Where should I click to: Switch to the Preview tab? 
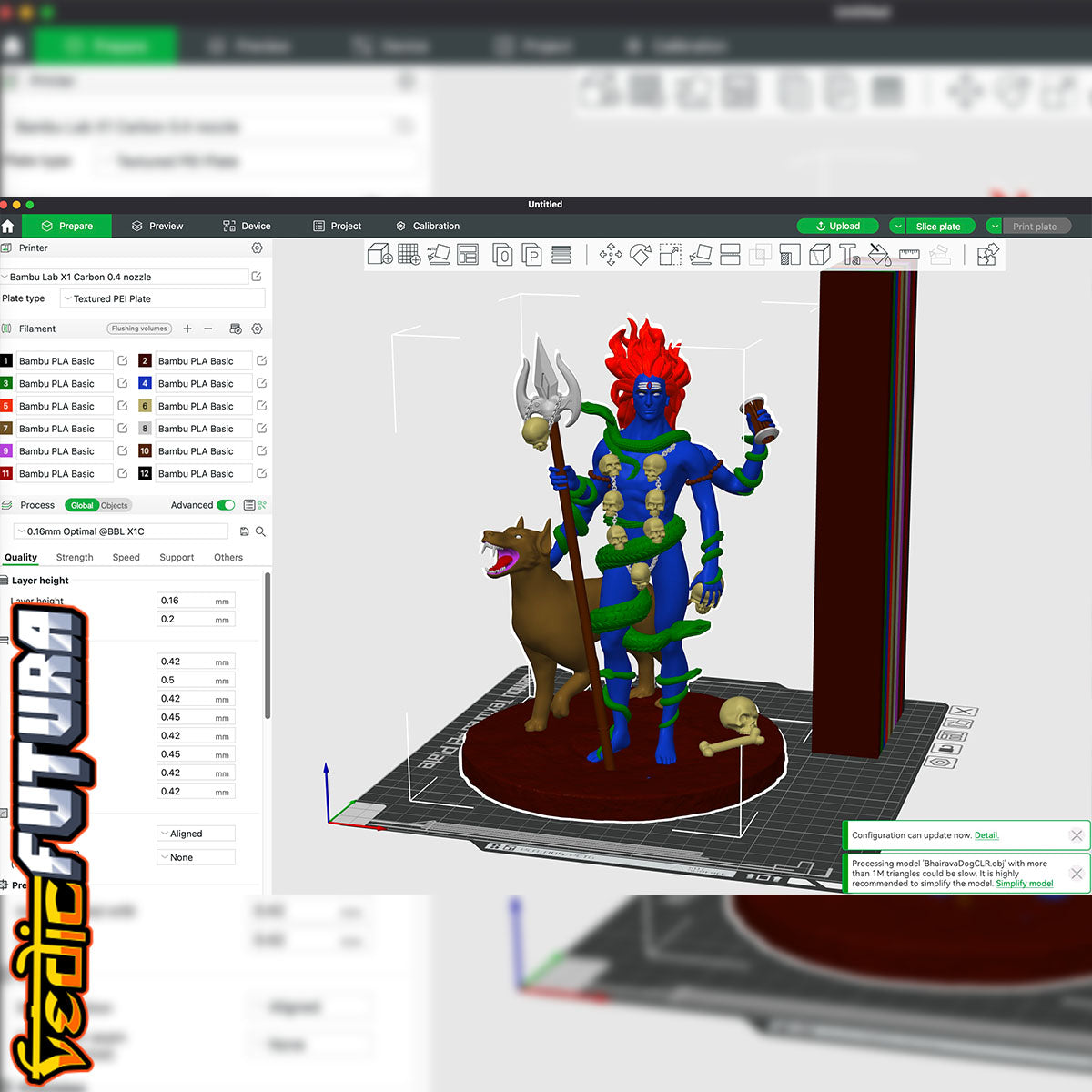[x=157, y=226]
